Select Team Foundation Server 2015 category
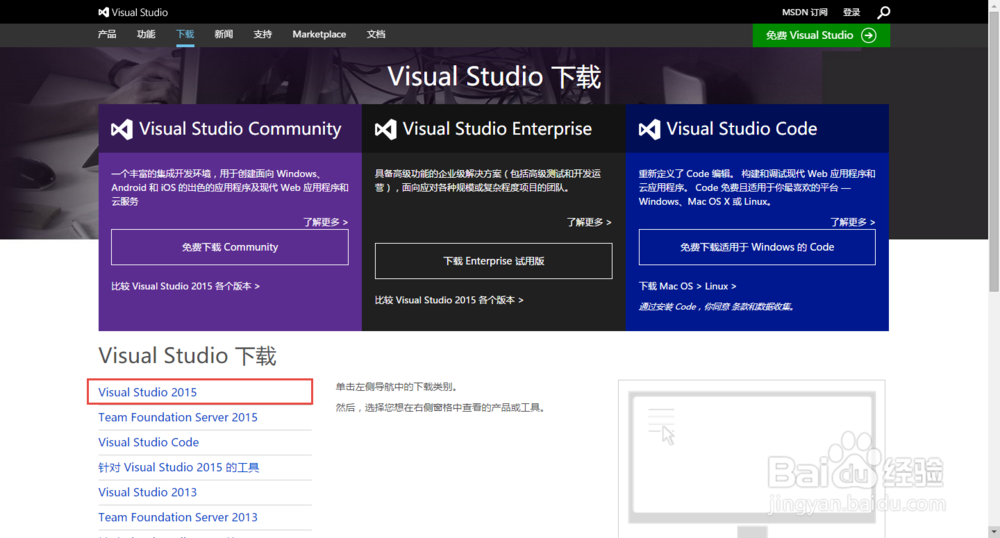Image resolution: width=1000 pixels, height=538 pixels. [x=178, y=417]
